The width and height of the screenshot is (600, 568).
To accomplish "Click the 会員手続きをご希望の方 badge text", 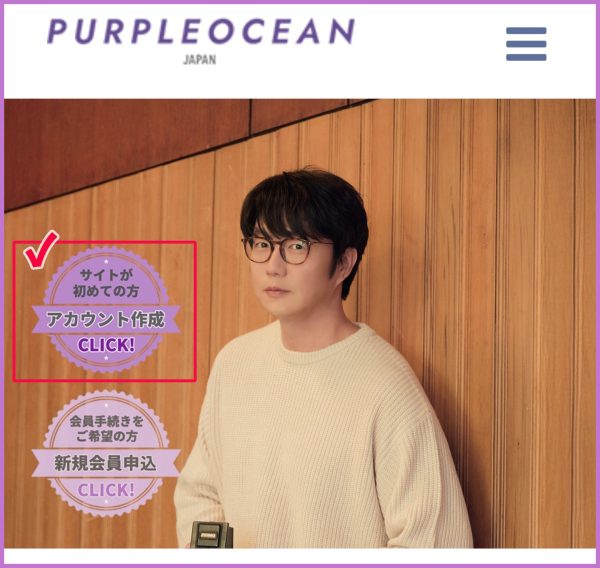I will (x=106, y=429).
